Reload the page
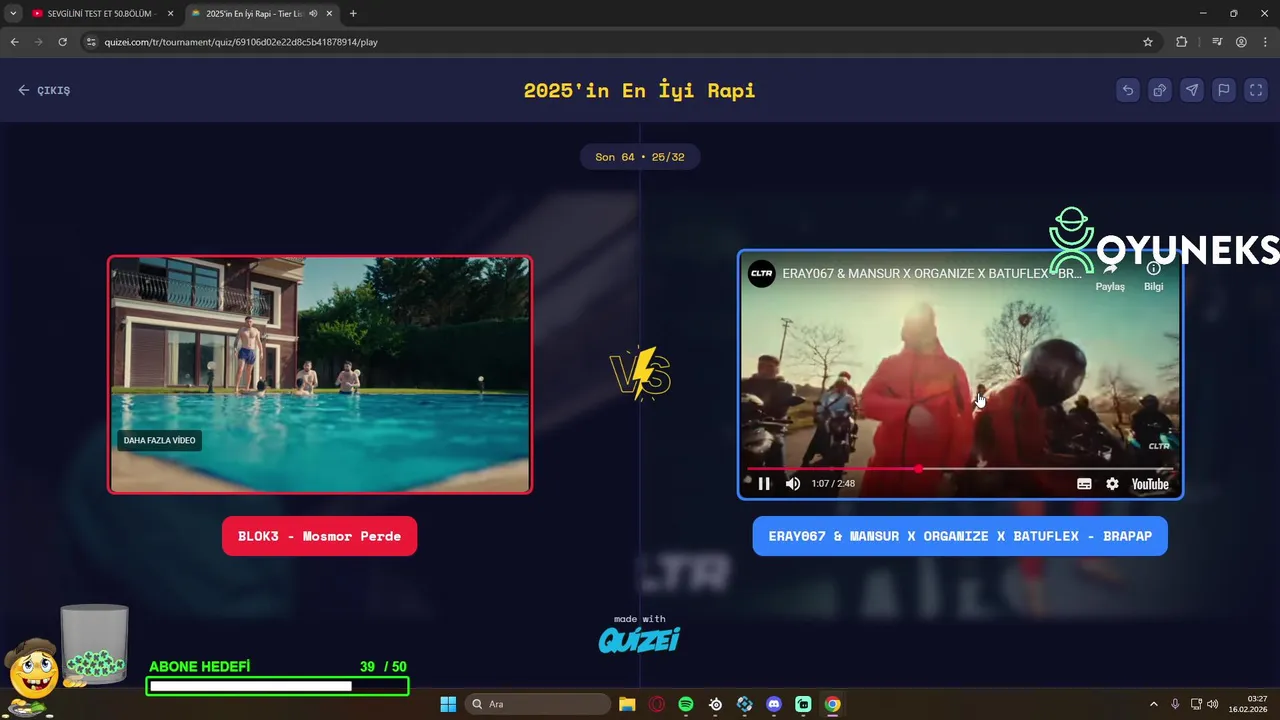The image size is (1280, 720). 62,42
